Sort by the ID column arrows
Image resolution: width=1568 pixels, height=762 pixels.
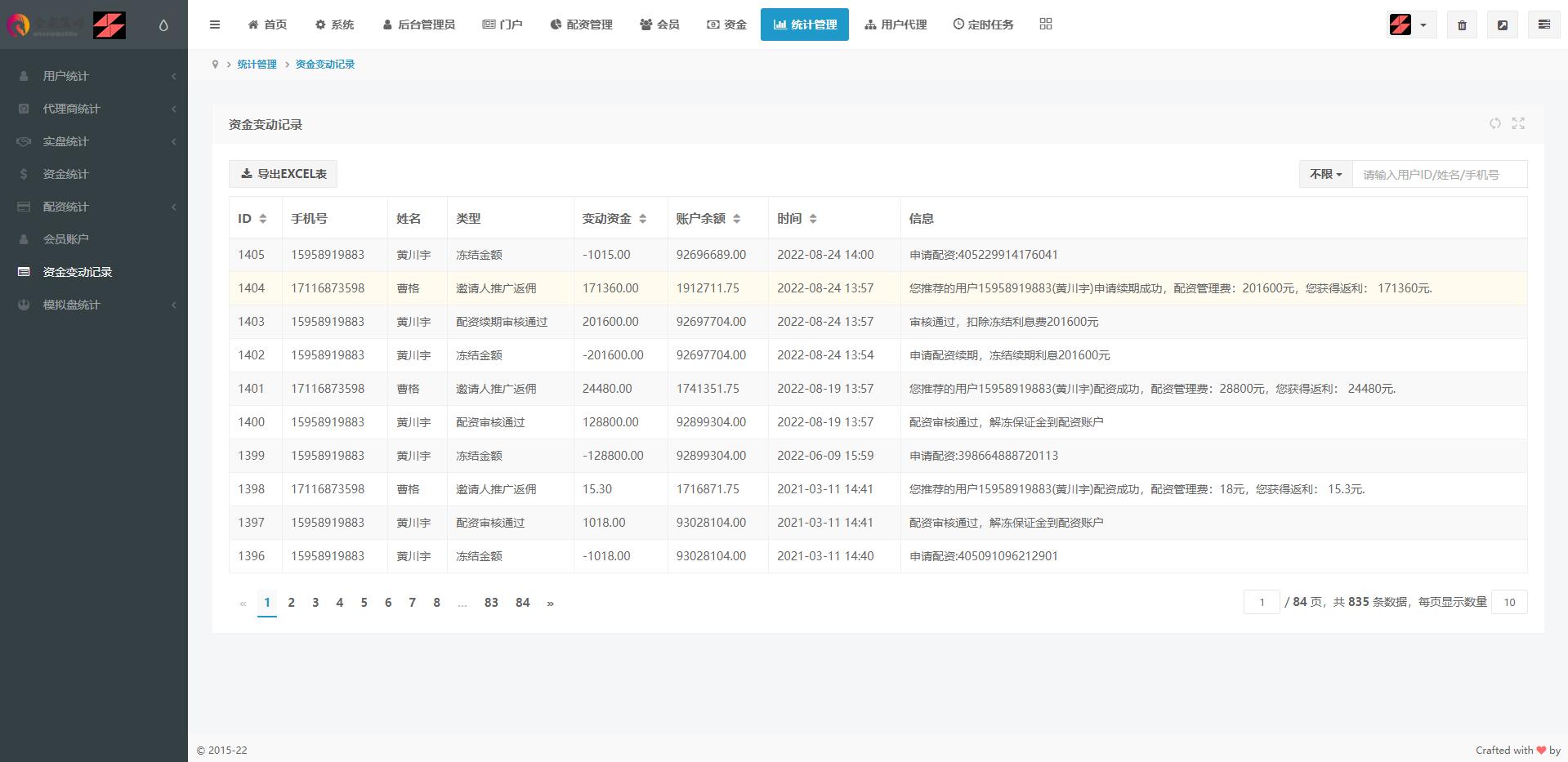[262, 218]
